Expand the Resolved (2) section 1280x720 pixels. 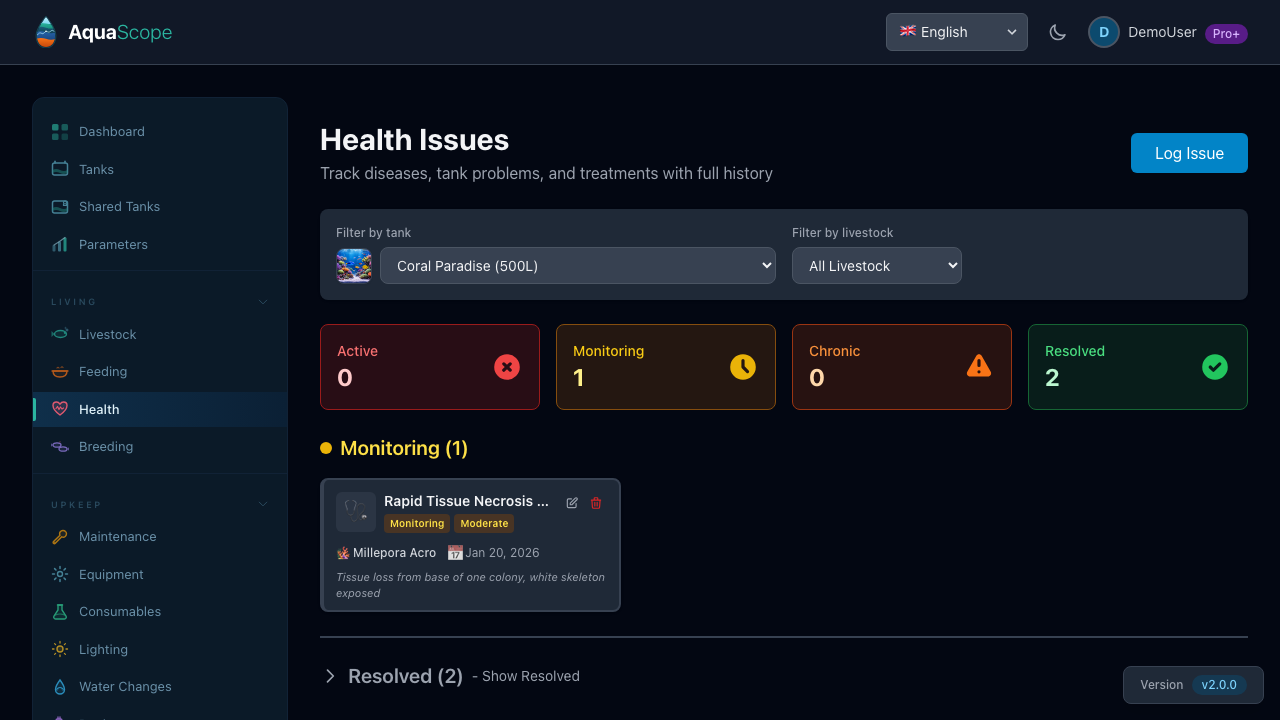click(330, 677)
